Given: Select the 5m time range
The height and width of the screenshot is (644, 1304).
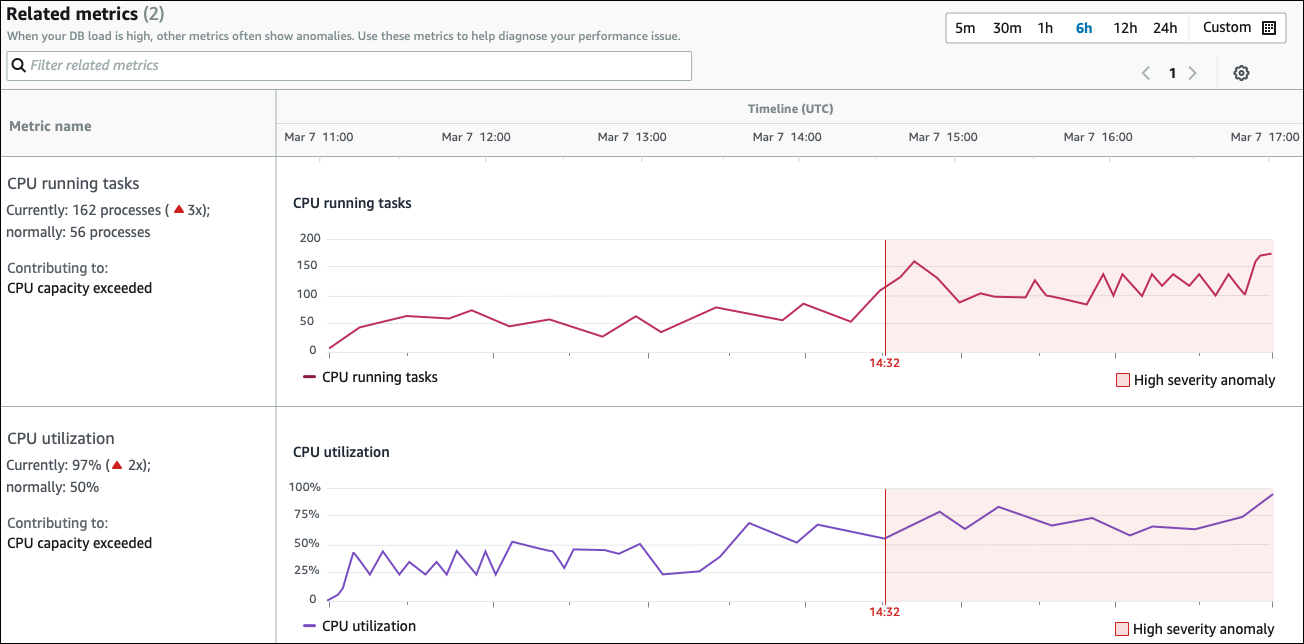Looking at the screenshot, I should click(x=965, y=28).
